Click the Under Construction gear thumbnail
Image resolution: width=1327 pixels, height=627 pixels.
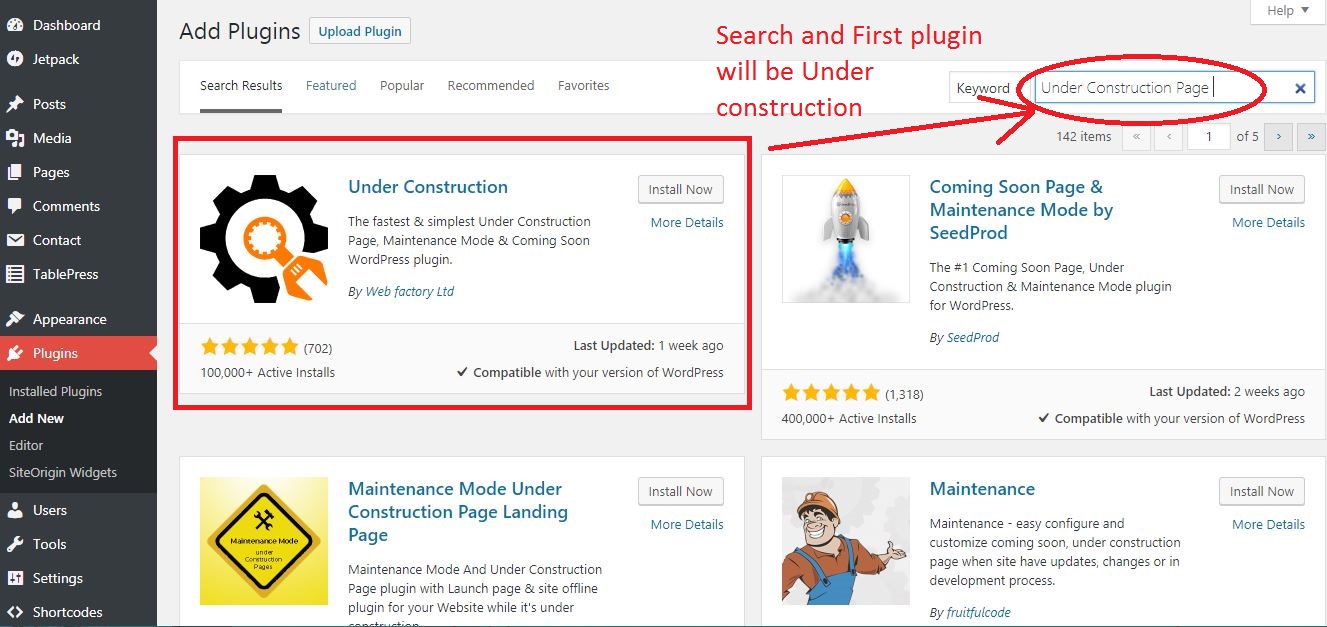click(264, 238)
